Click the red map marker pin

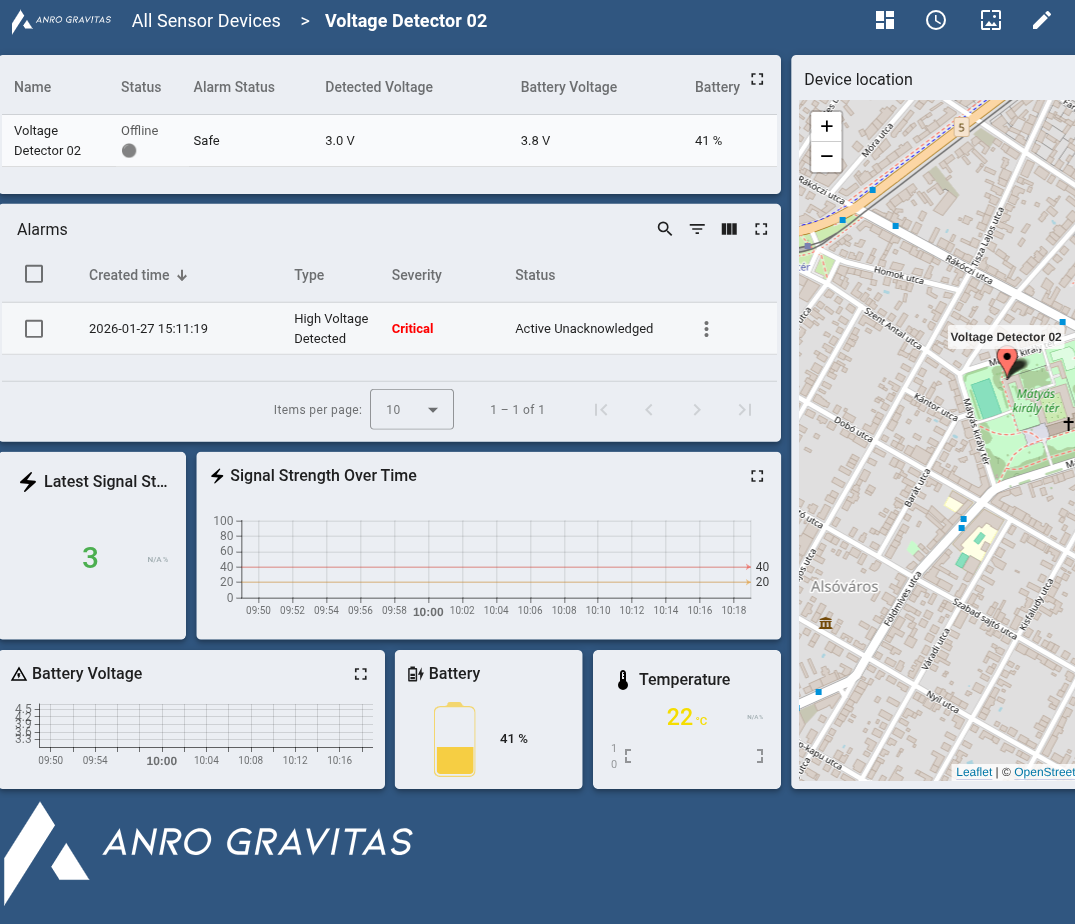click(1008, 361)
